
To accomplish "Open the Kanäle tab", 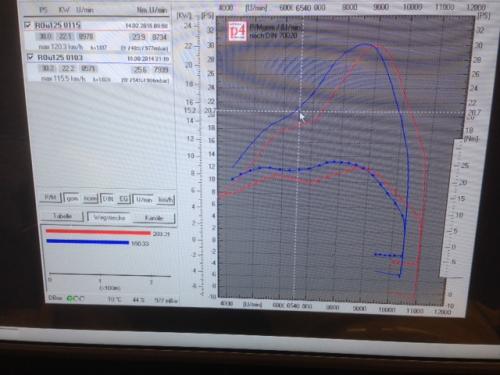I will (x=154, y=218).
